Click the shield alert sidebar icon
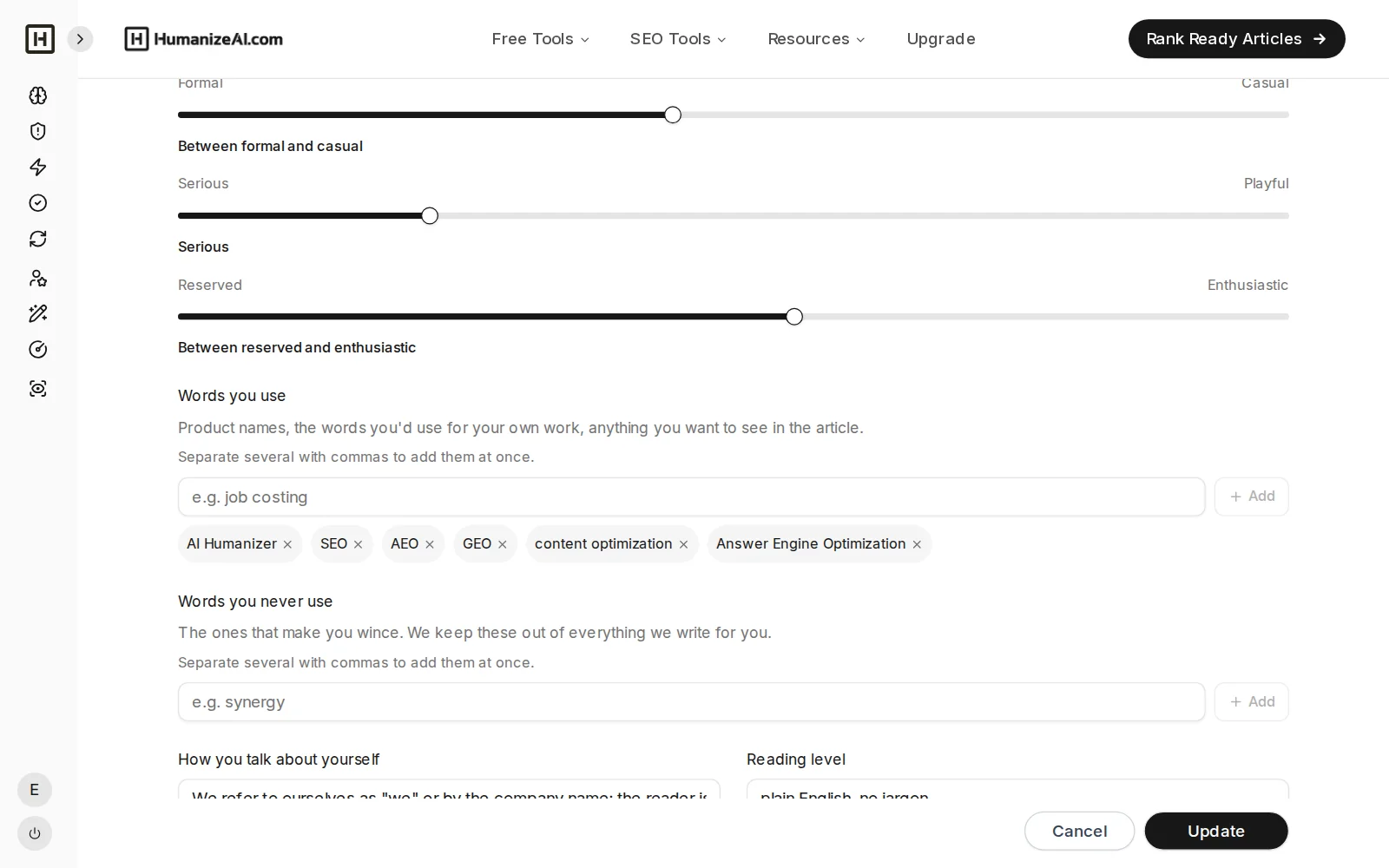The width and height of the screenshot is (1389, 868). tap(38, 131)
